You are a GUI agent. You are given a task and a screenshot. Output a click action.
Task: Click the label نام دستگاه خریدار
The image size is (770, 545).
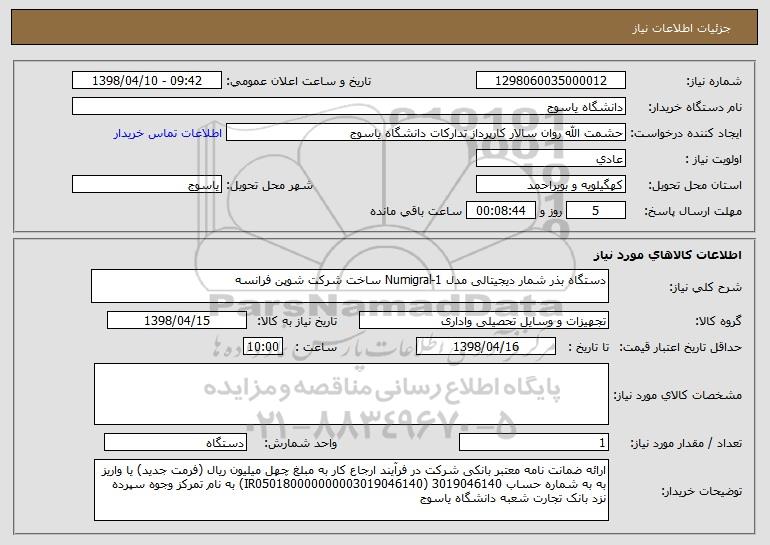[695, 107]
